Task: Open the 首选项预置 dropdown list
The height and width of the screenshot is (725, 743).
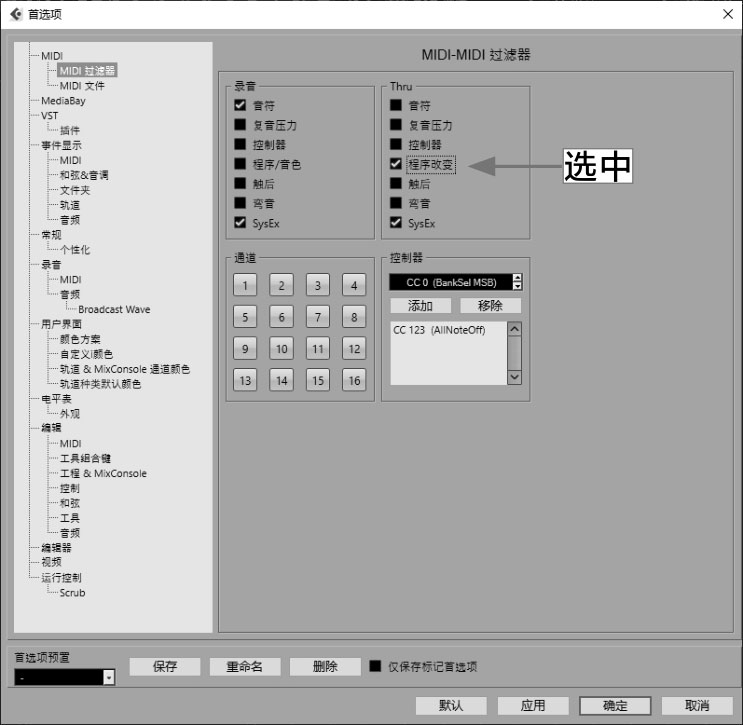Action: point(109,678)
